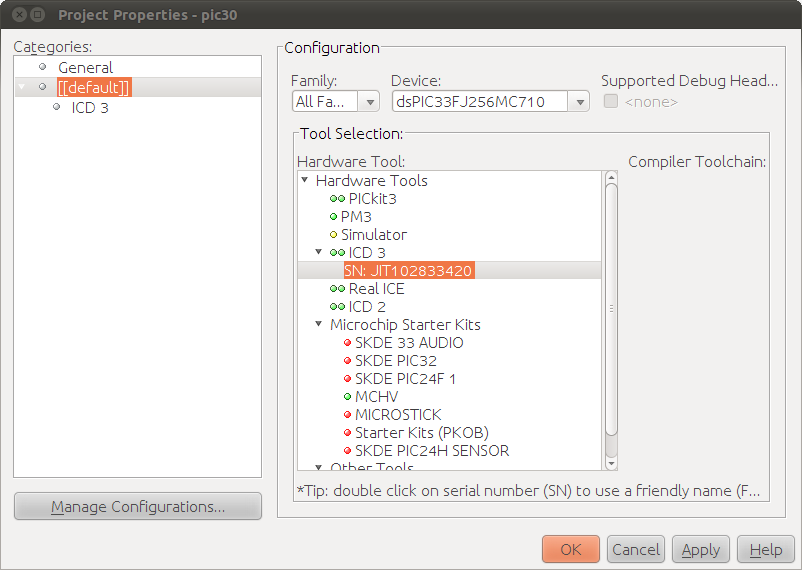802x570 pixels.
Task: Click the ICD 2 status icon
Action: point(337,306)
